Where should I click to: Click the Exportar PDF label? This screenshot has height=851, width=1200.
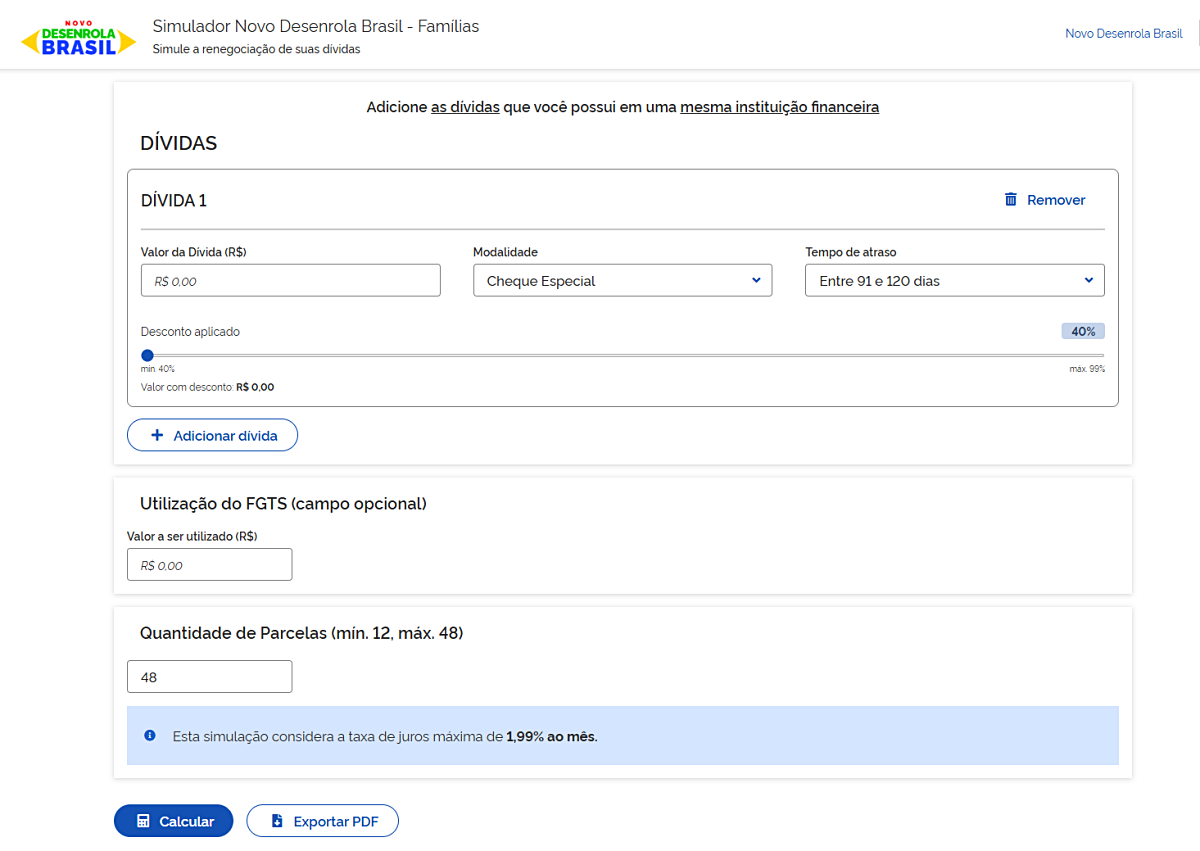[336, 821]
